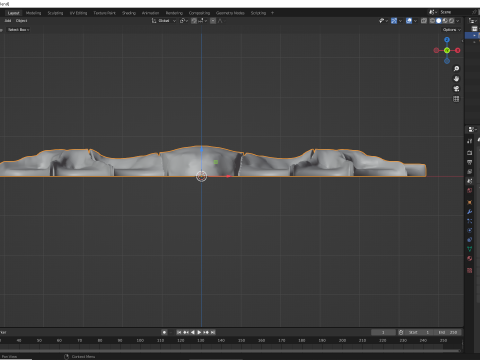Open the Particles properties tab
This screenshot has height=360, width=480.
(470, 221)
